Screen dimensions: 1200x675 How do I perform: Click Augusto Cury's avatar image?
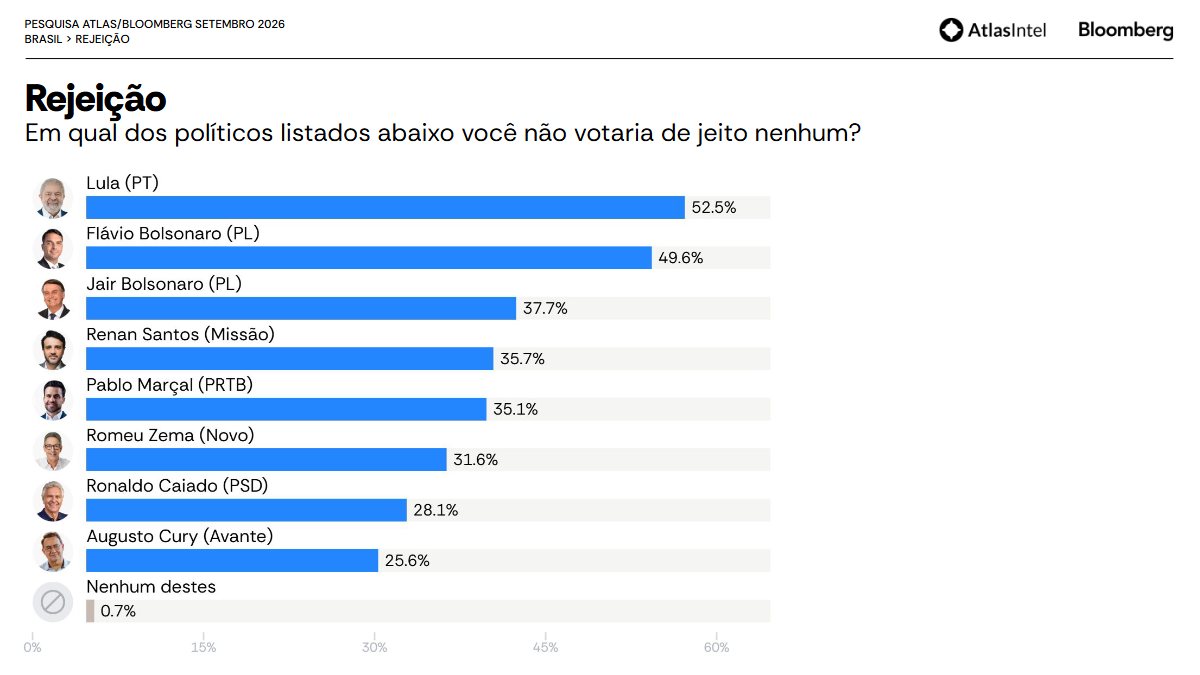click(53, 551)
